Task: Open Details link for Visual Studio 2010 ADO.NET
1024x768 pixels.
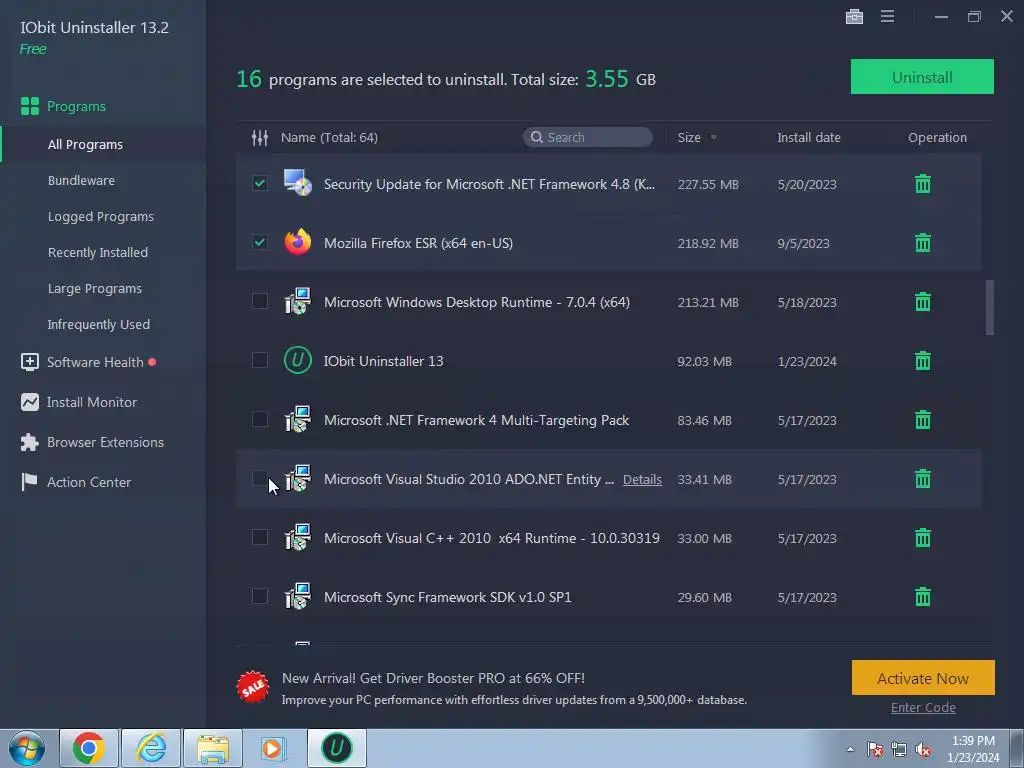Action: click(642, 479)
